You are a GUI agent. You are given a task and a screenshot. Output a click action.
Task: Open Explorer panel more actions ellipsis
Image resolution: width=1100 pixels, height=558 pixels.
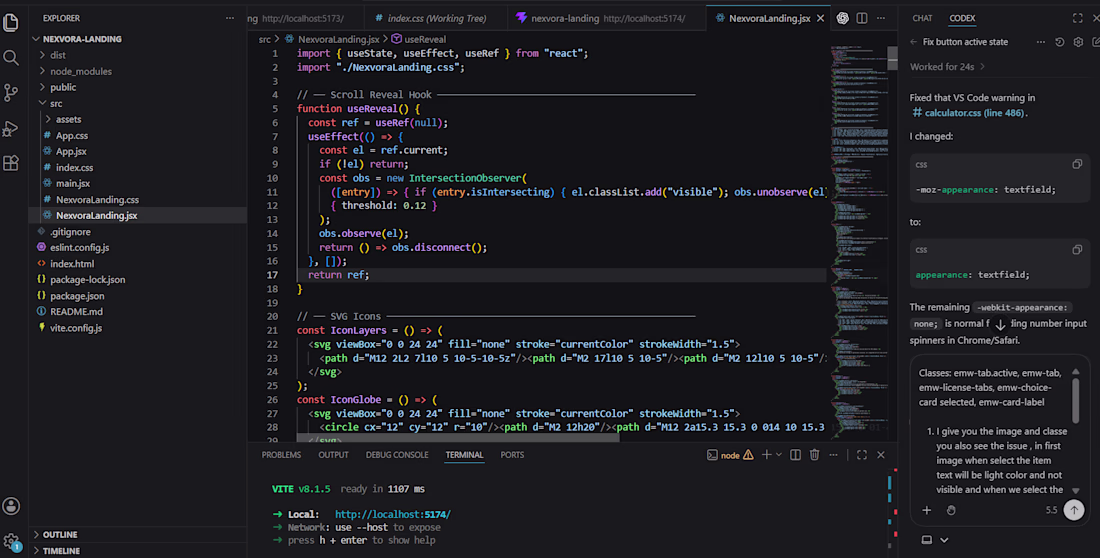(230, 18)
